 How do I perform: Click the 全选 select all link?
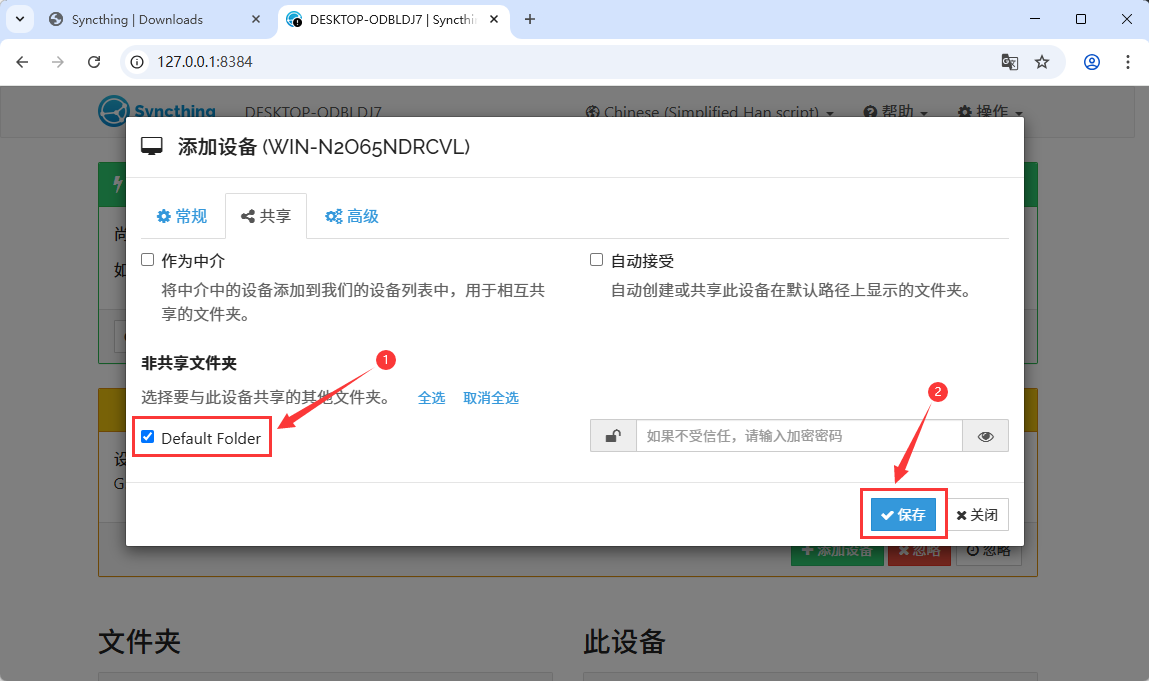432,398
